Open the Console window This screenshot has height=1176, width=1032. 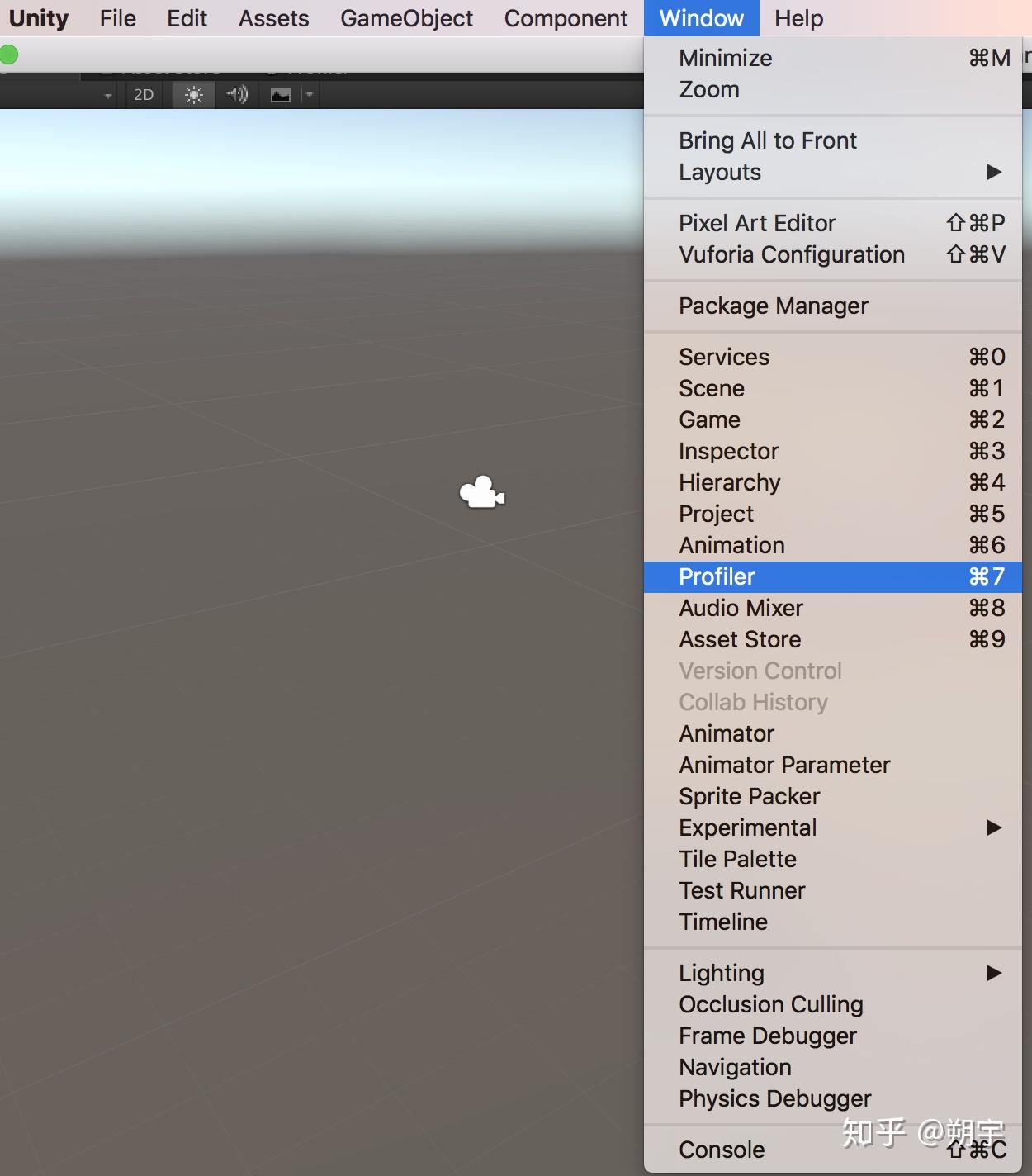point(833,1150)
